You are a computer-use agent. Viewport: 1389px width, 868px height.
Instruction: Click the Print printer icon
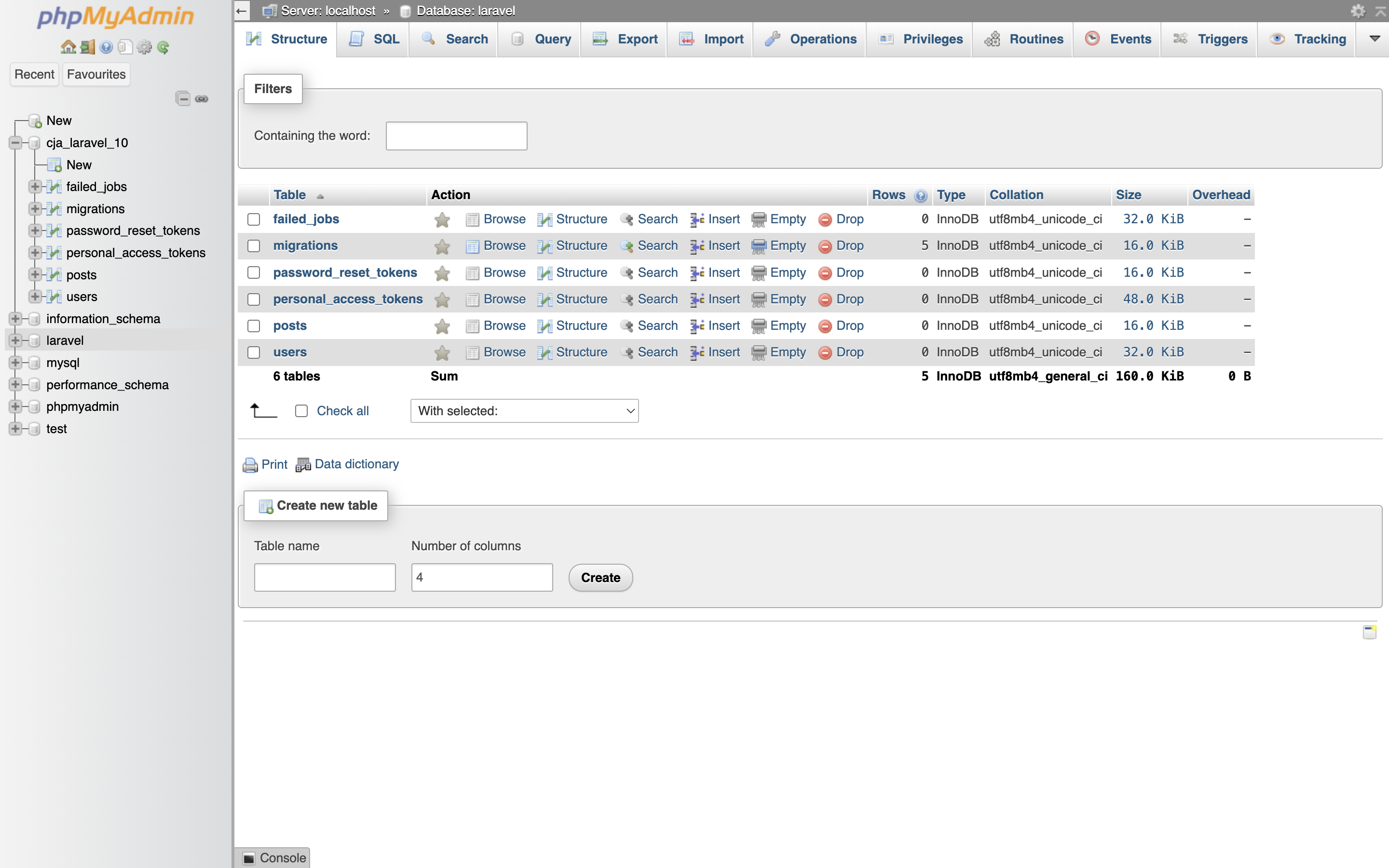click(250, 464)
